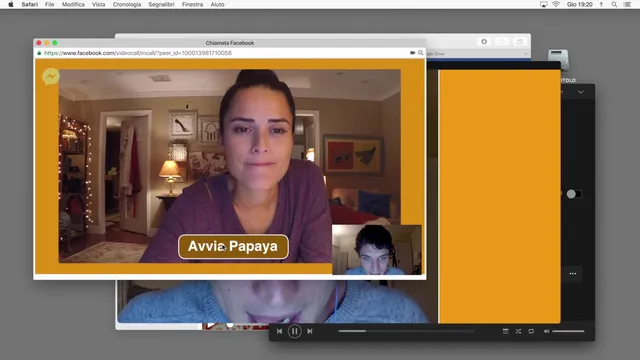Click the Avvia Papaya button
The width and height of the screenshot is (640, 360).
(233, 247)
